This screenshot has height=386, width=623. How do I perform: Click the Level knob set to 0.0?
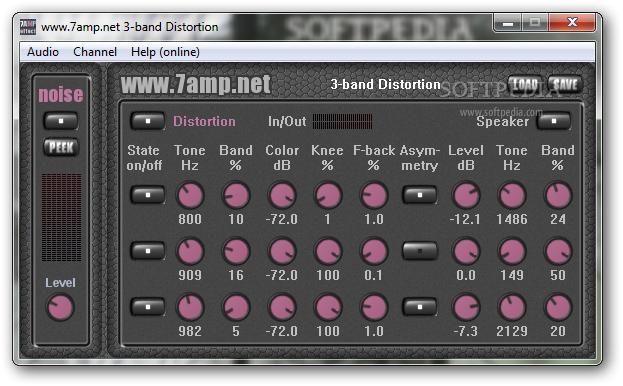pyautogui.click(x=466, y=251)
